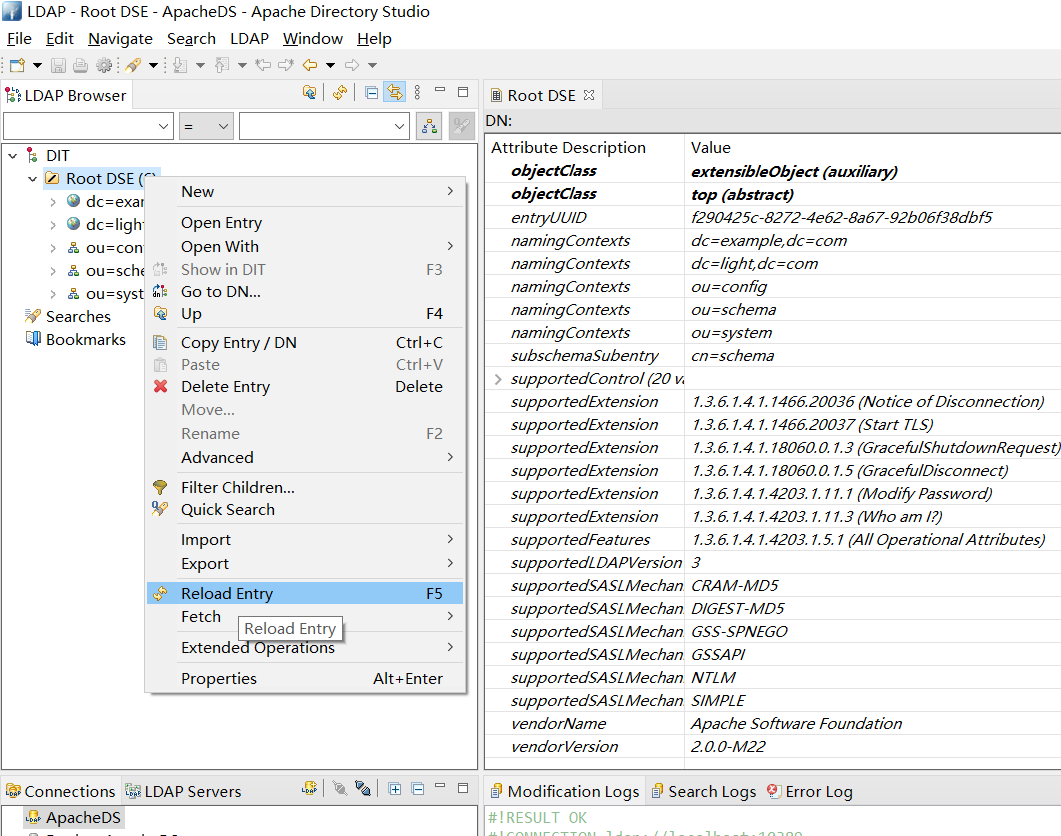1061x836 pixels.
Task: Choose Delete Entry in context menu
Action: (225, 387)
